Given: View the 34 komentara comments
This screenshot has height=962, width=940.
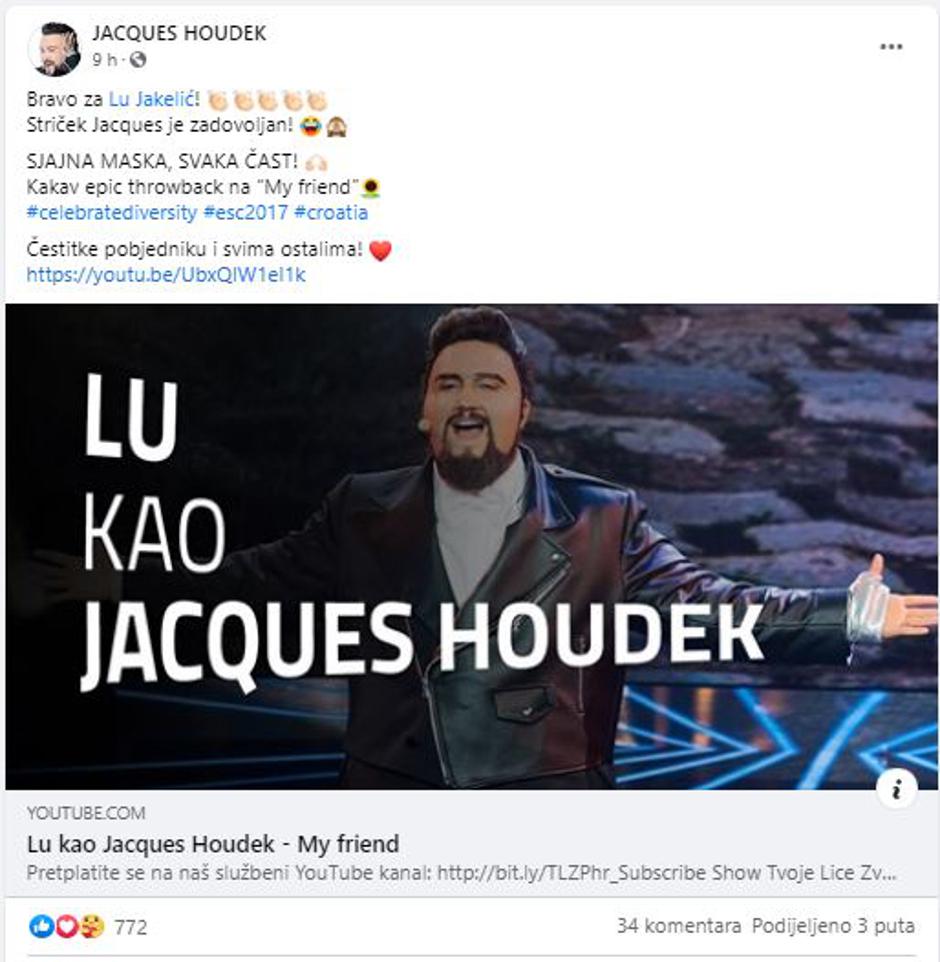Looking at the screenshot, I should (679, 925).
